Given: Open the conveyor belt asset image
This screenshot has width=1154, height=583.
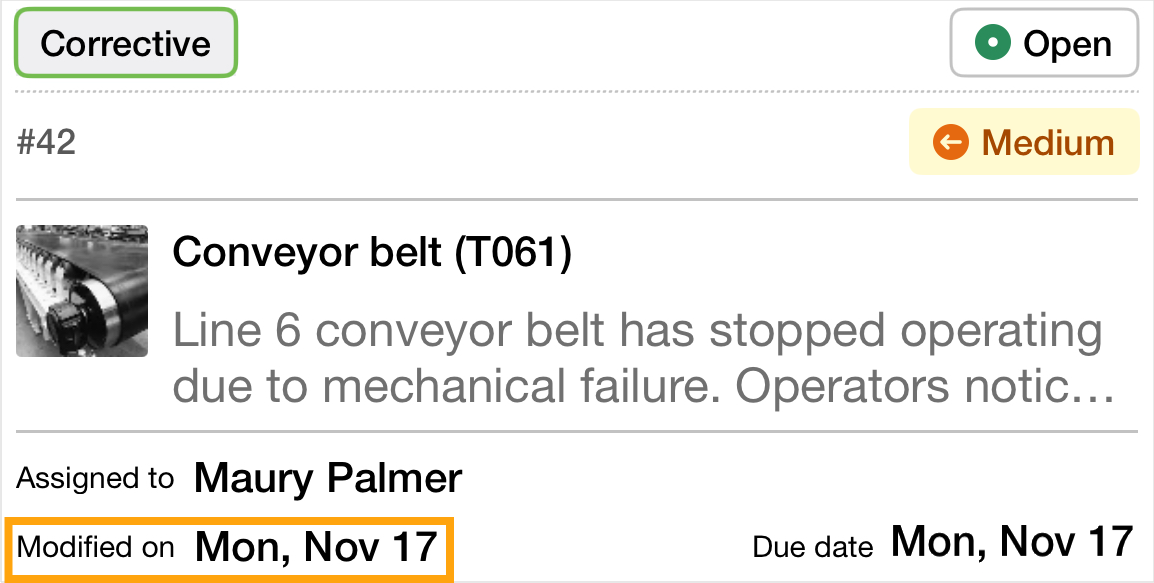Looking at the screenshot, I should click(81, 291).
